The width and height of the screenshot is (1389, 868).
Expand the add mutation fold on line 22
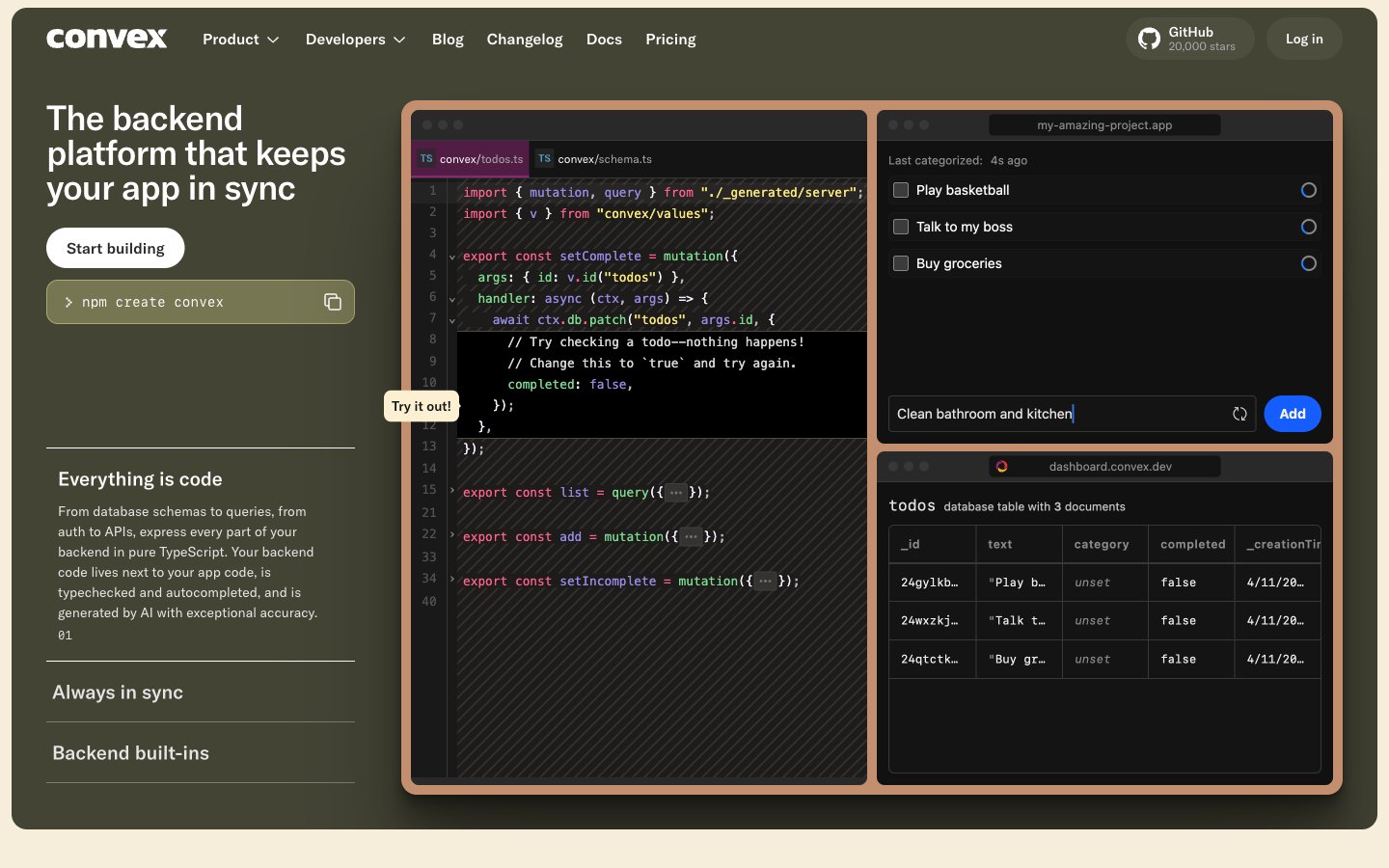pos(452,535)
